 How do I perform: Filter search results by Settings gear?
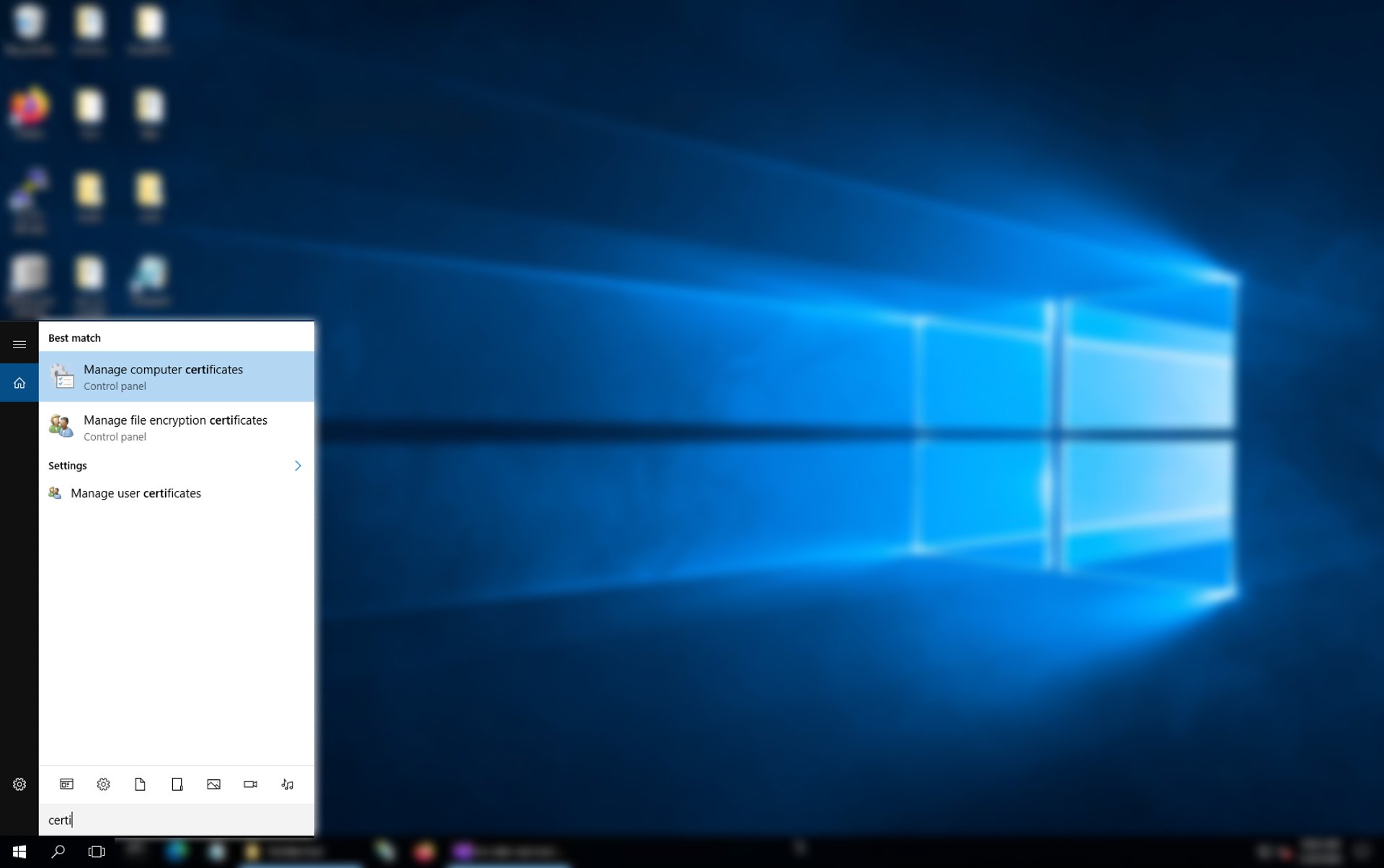point(103,784)
